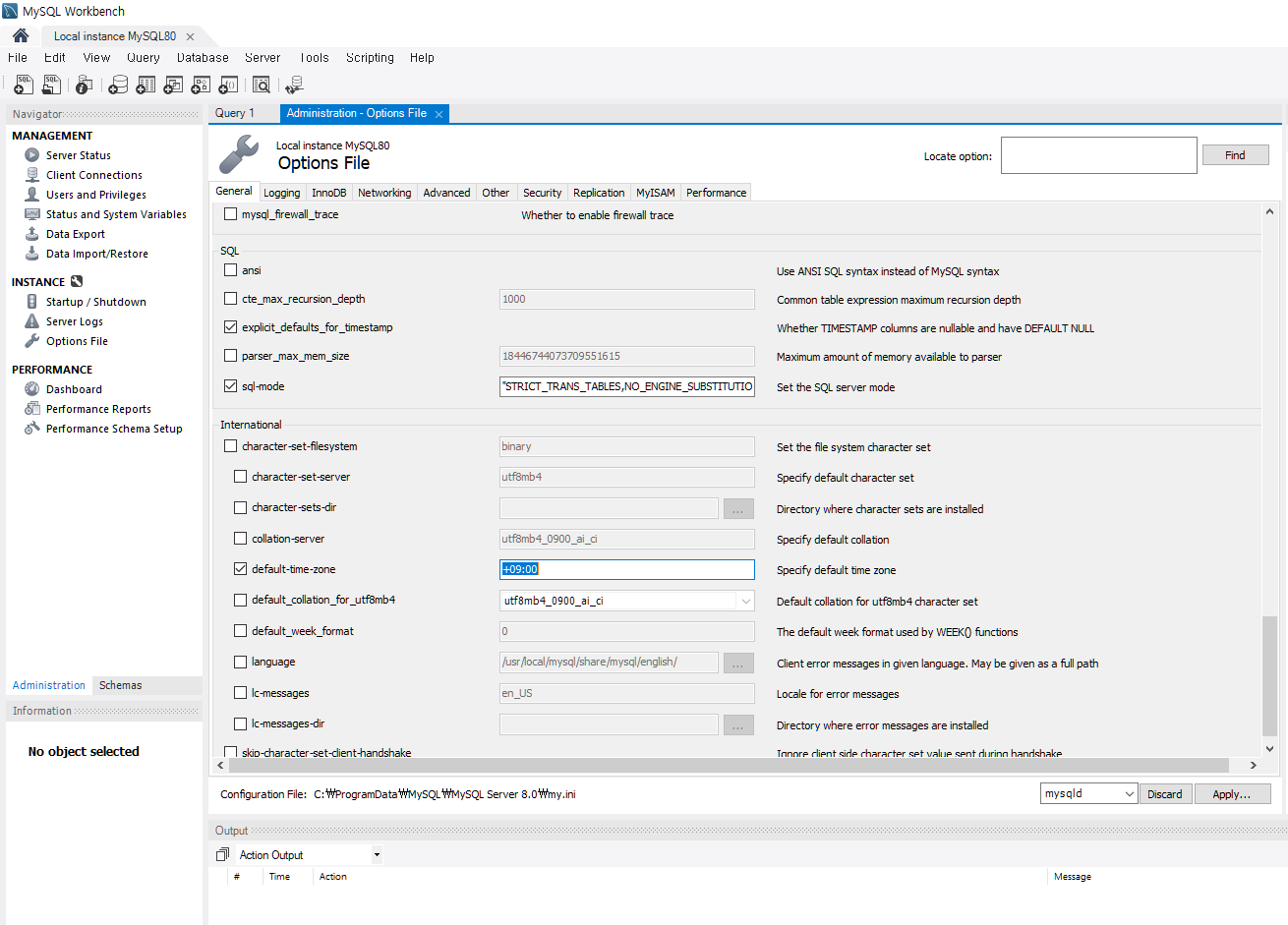Image resolution: width=1288 pixels, height=925 pixels.
Task: Click the Discard button
Action: pyautogui.click(x=1165, y=794)
